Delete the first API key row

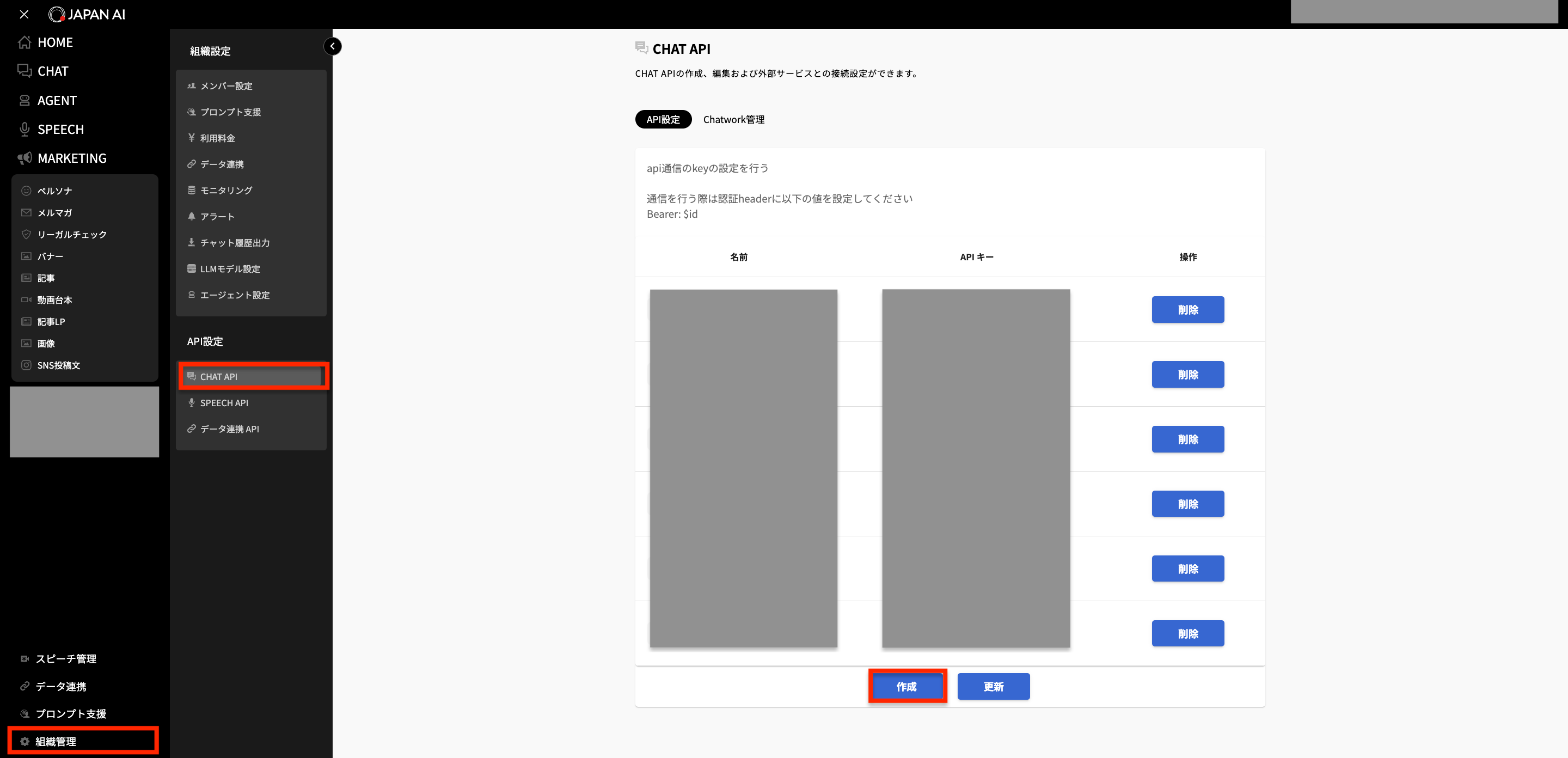click(1187, 309)
